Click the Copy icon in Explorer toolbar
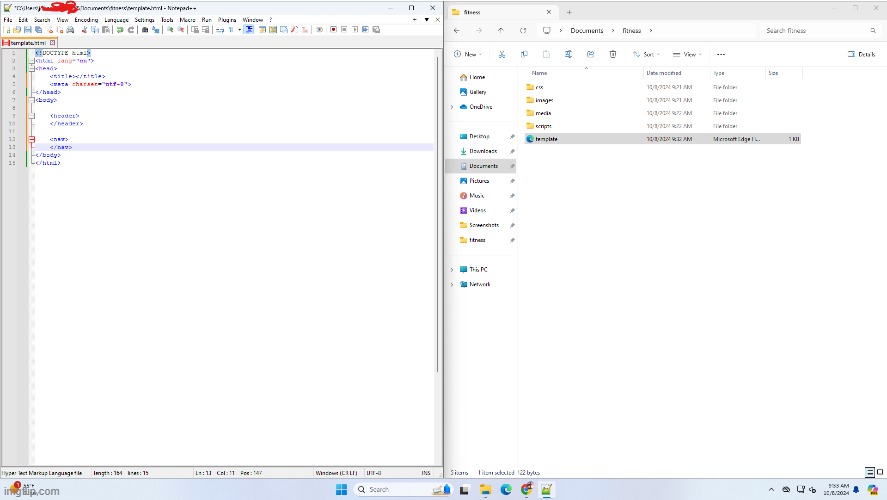Viewport: 887px width, 500px height. tap(524, 54)
